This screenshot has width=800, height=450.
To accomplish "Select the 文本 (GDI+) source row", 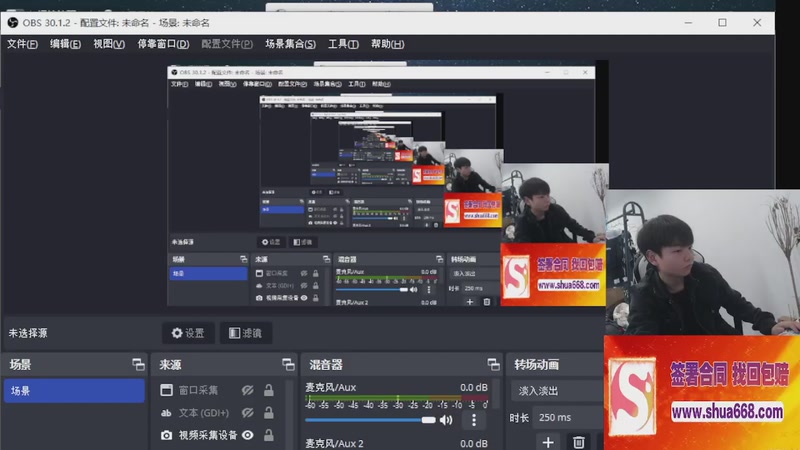I will pyautogui.click(x=220, y=413).
